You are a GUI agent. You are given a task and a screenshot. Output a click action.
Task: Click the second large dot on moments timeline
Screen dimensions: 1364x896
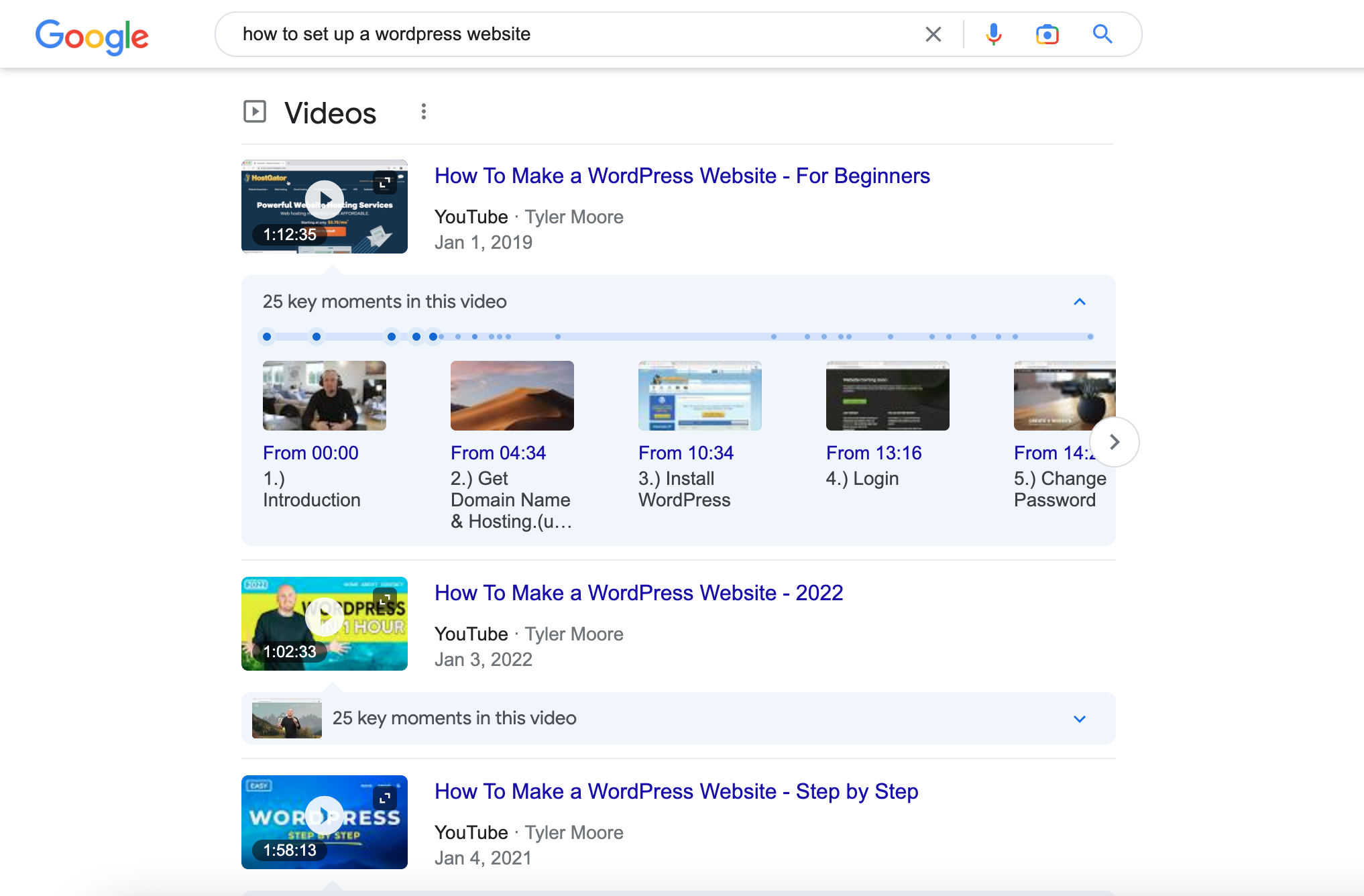[x=317, y=337]
